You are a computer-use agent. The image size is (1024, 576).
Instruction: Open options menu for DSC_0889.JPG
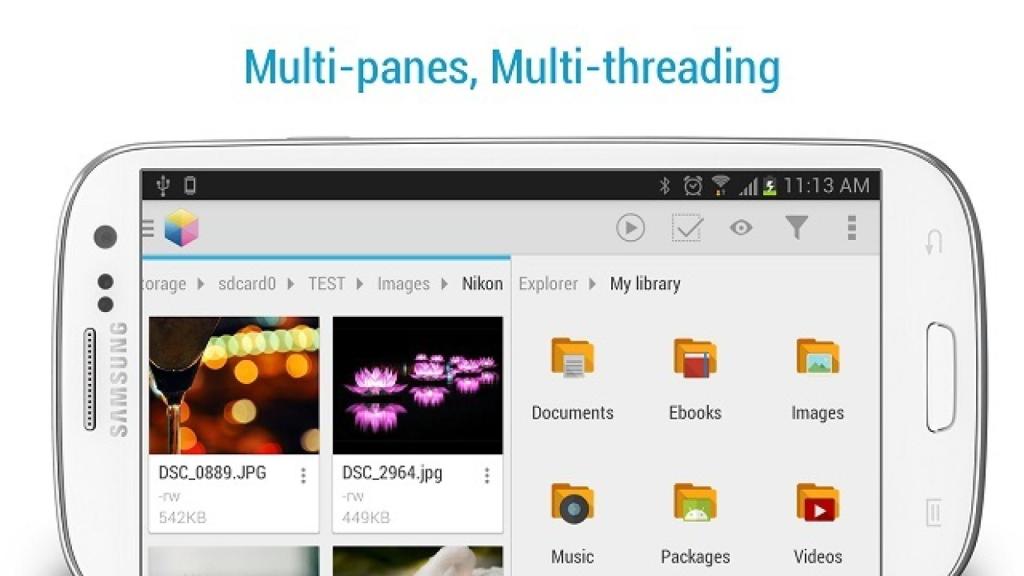(x=303, y=475)
